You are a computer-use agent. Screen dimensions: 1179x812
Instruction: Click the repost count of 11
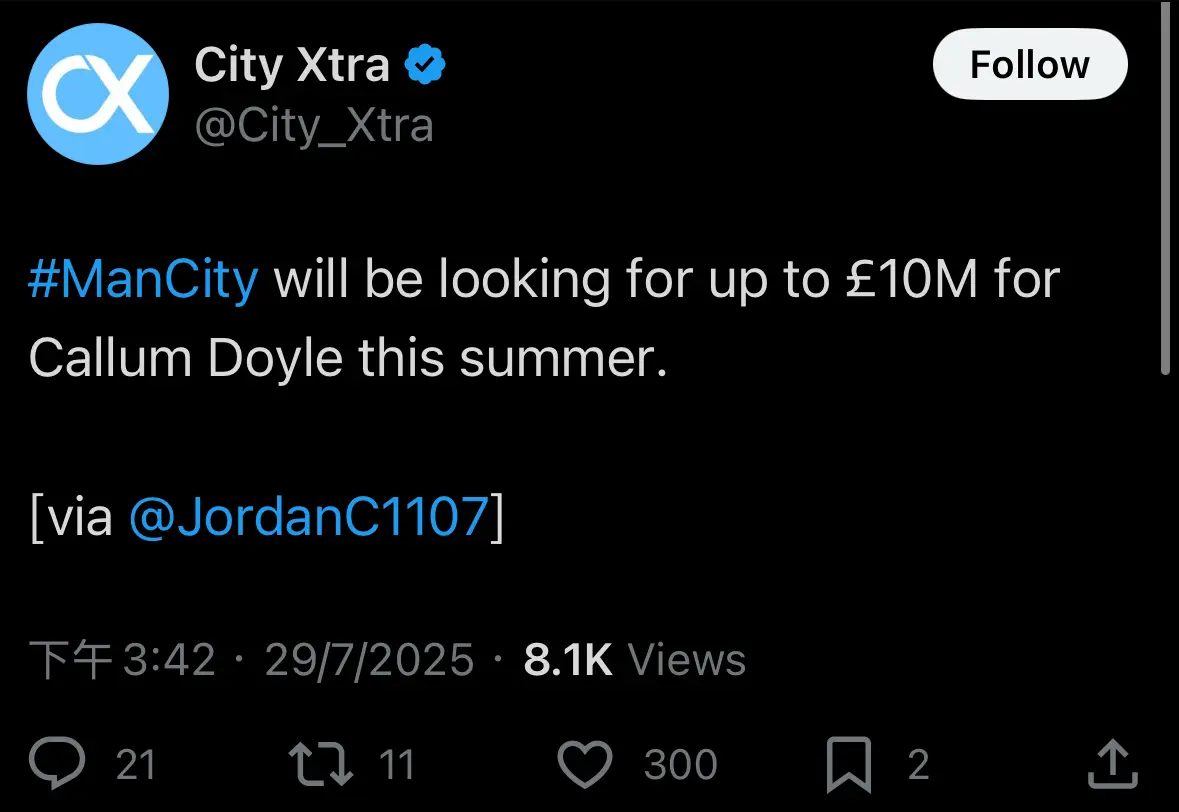click(x=396, y=765)
